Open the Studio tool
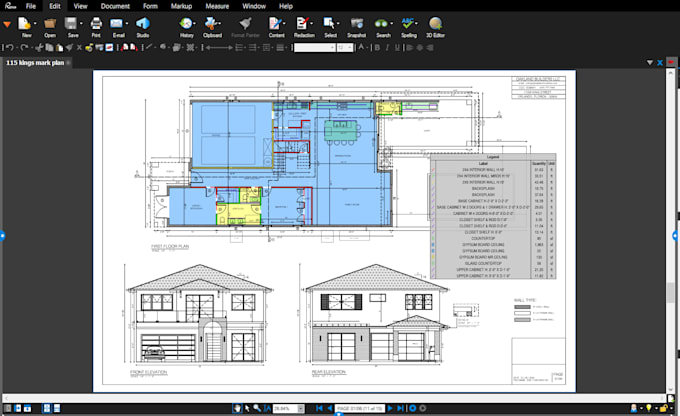This screenshot has height=416, width=680. point(143,23)
